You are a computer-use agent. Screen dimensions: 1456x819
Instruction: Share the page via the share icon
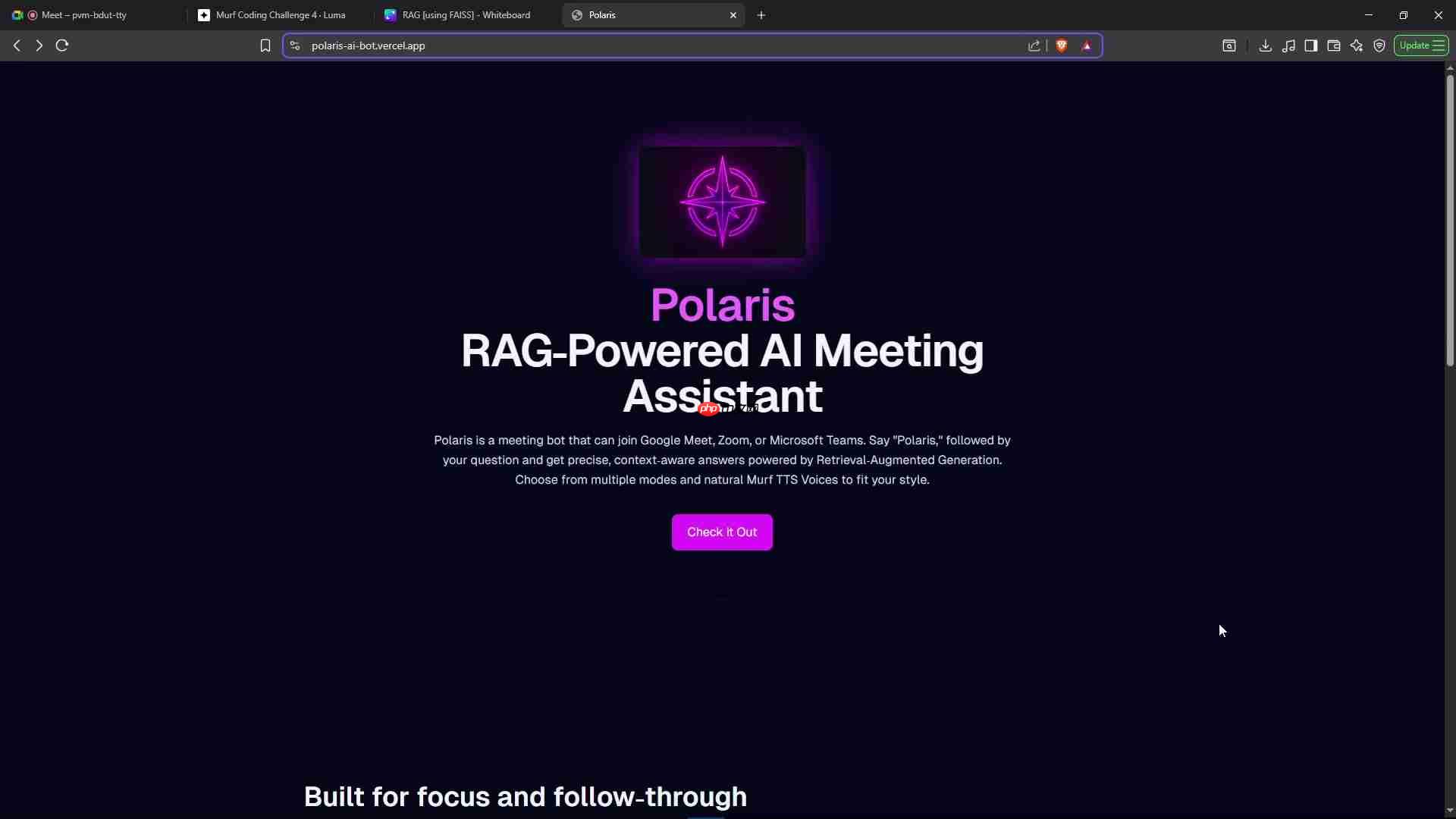click(x=1034, y=45)
